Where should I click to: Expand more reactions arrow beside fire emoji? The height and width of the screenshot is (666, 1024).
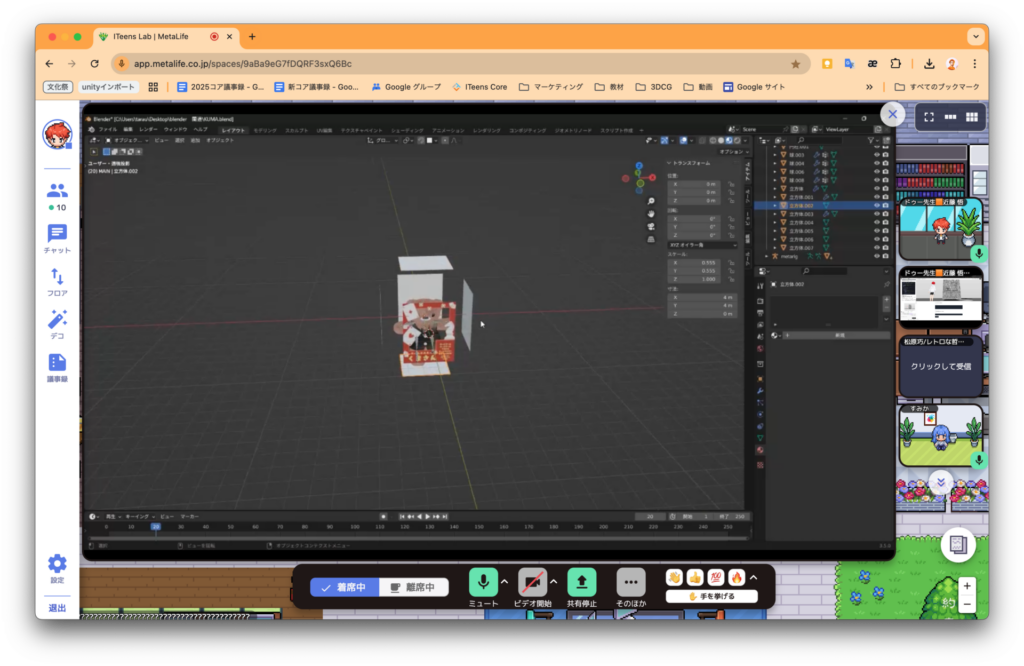[754, 578]
